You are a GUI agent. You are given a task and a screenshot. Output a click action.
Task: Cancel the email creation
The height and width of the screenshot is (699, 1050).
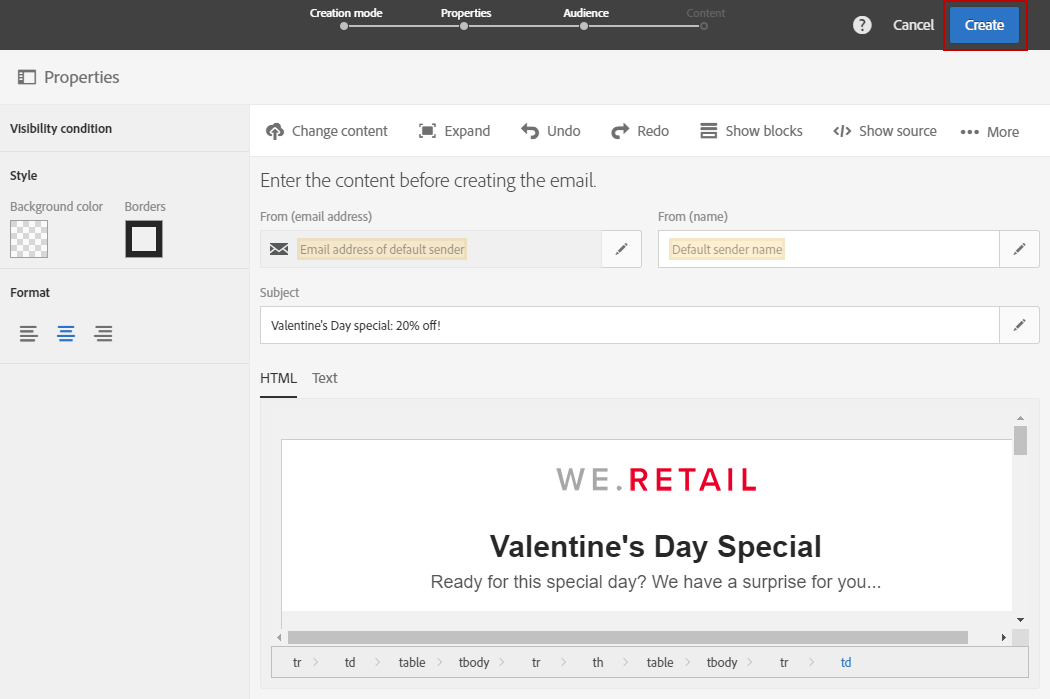(913, 25)
